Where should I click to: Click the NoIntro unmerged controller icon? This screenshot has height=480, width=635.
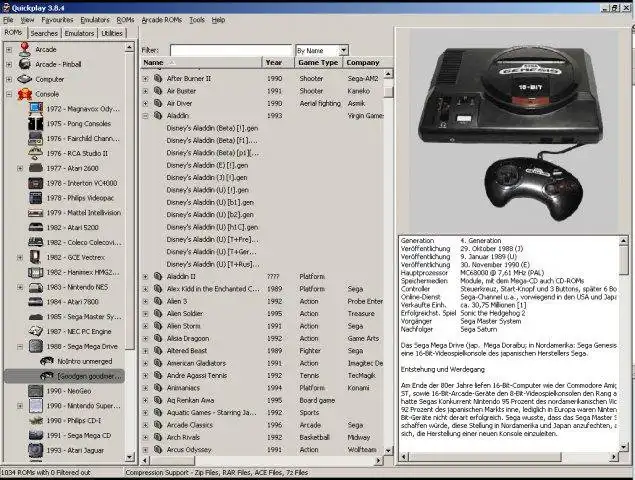click(47, 361)
